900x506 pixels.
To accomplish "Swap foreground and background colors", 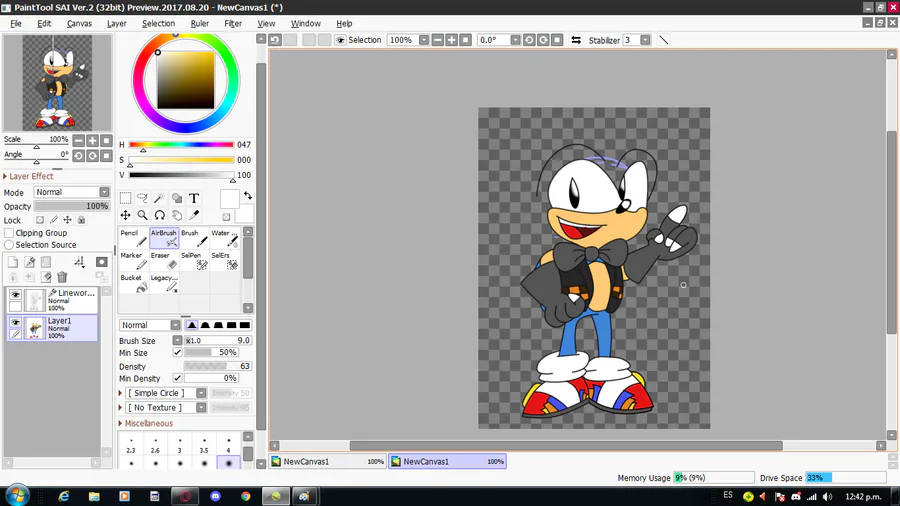I will 248,196.
